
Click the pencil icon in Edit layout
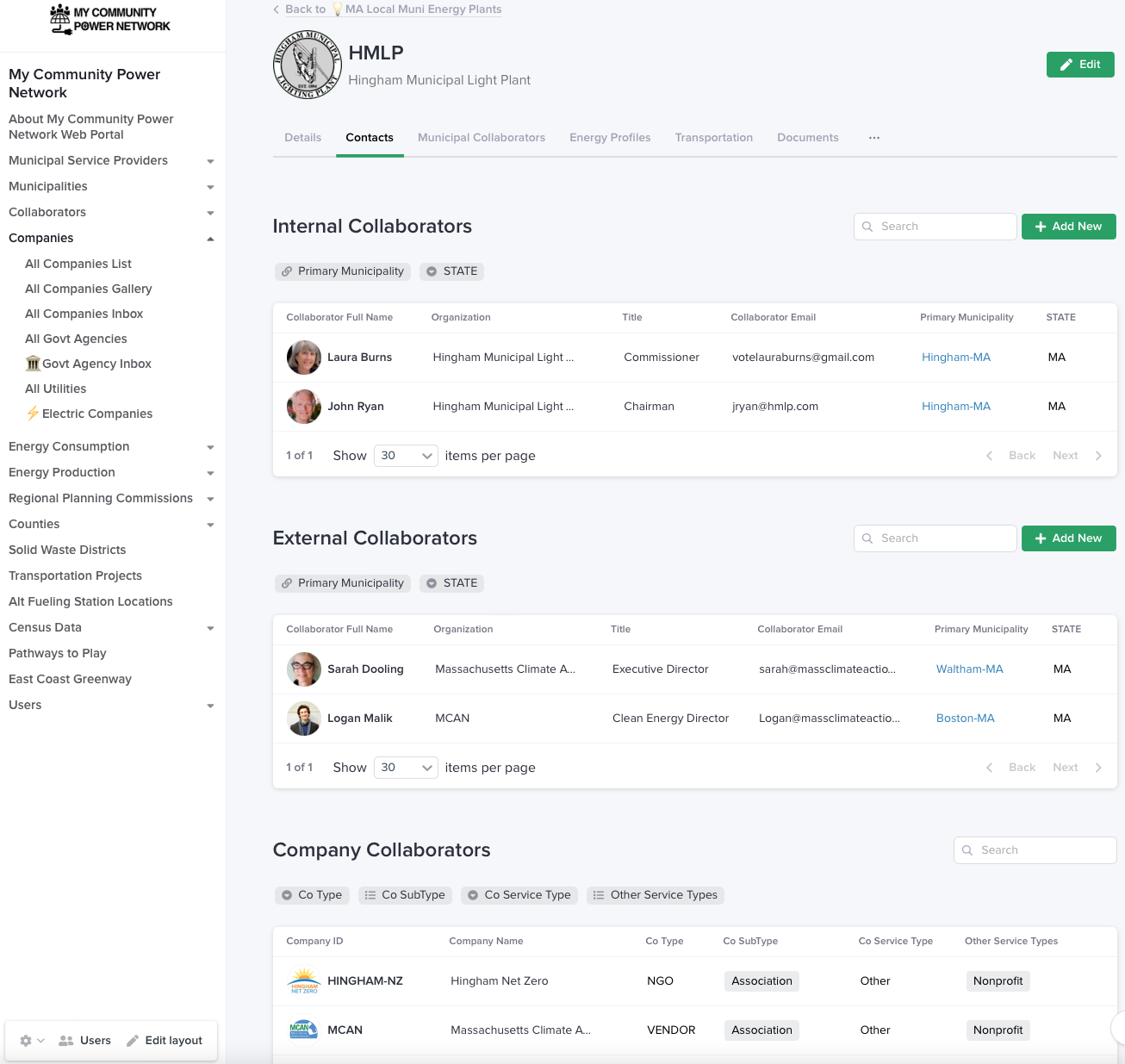133,1041
